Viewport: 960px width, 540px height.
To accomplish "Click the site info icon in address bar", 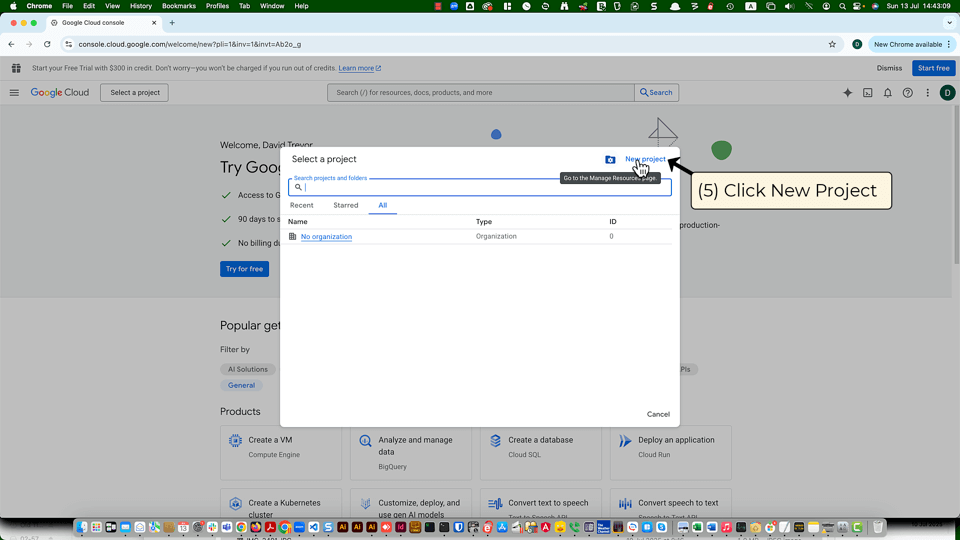I will tap(69, 44).
